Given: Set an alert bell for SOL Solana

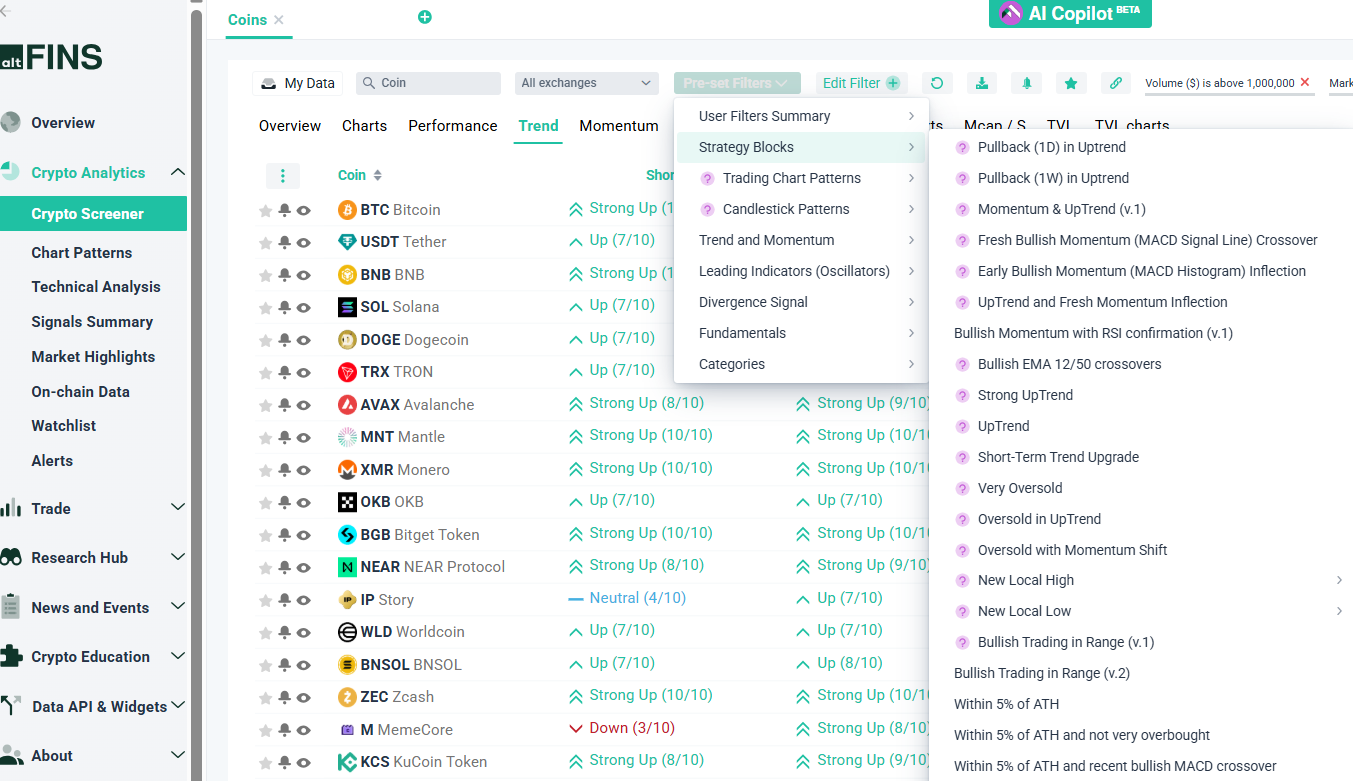Looking at the screenshot, I should [285, 307].
